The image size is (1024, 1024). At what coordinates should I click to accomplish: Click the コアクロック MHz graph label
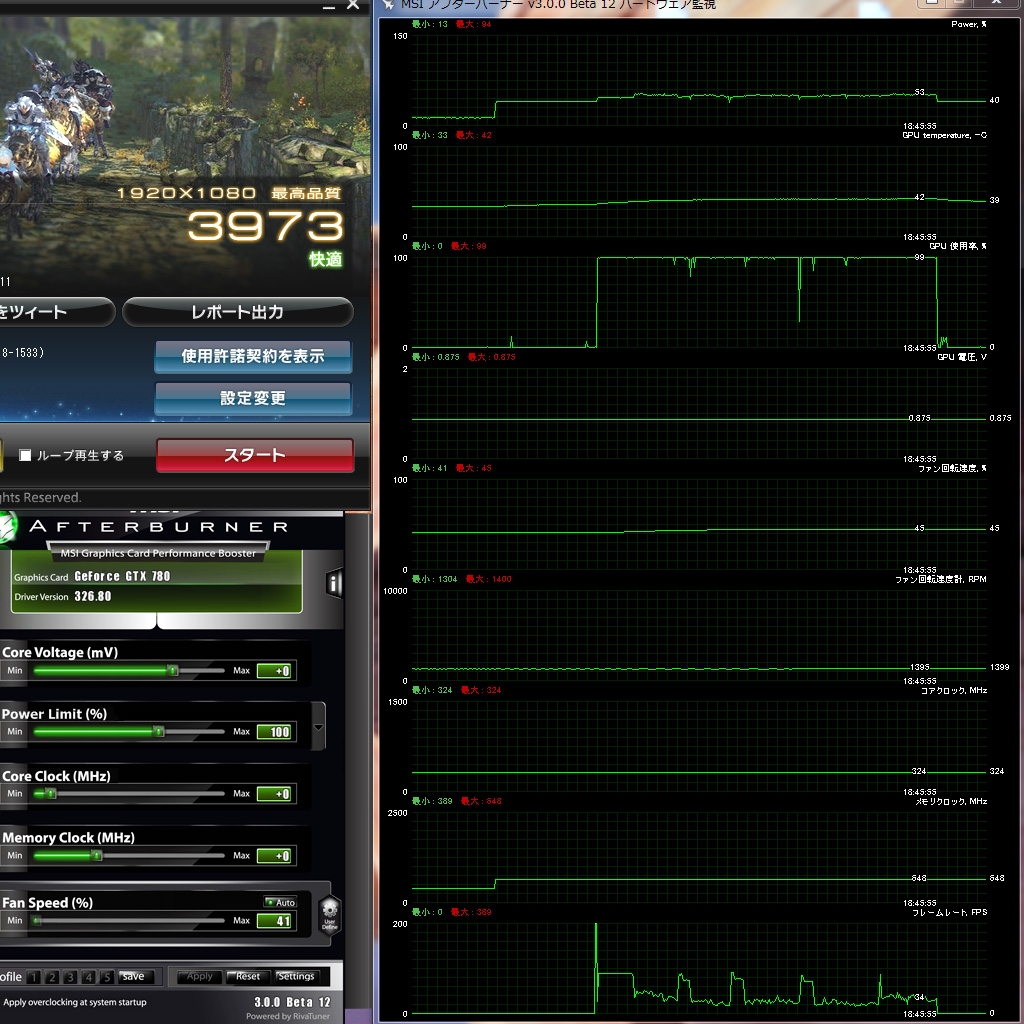pyautogui.click(x=953, y=690)
